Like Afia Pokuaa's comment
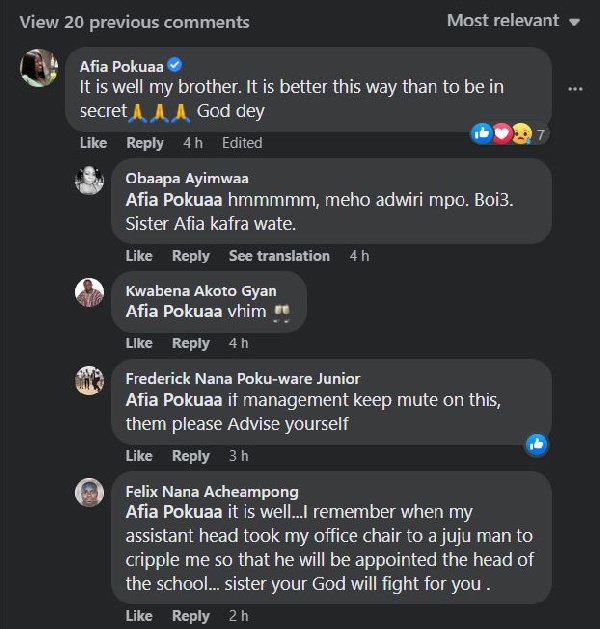This screenshot has height=629, width=600. click(93, 143)
